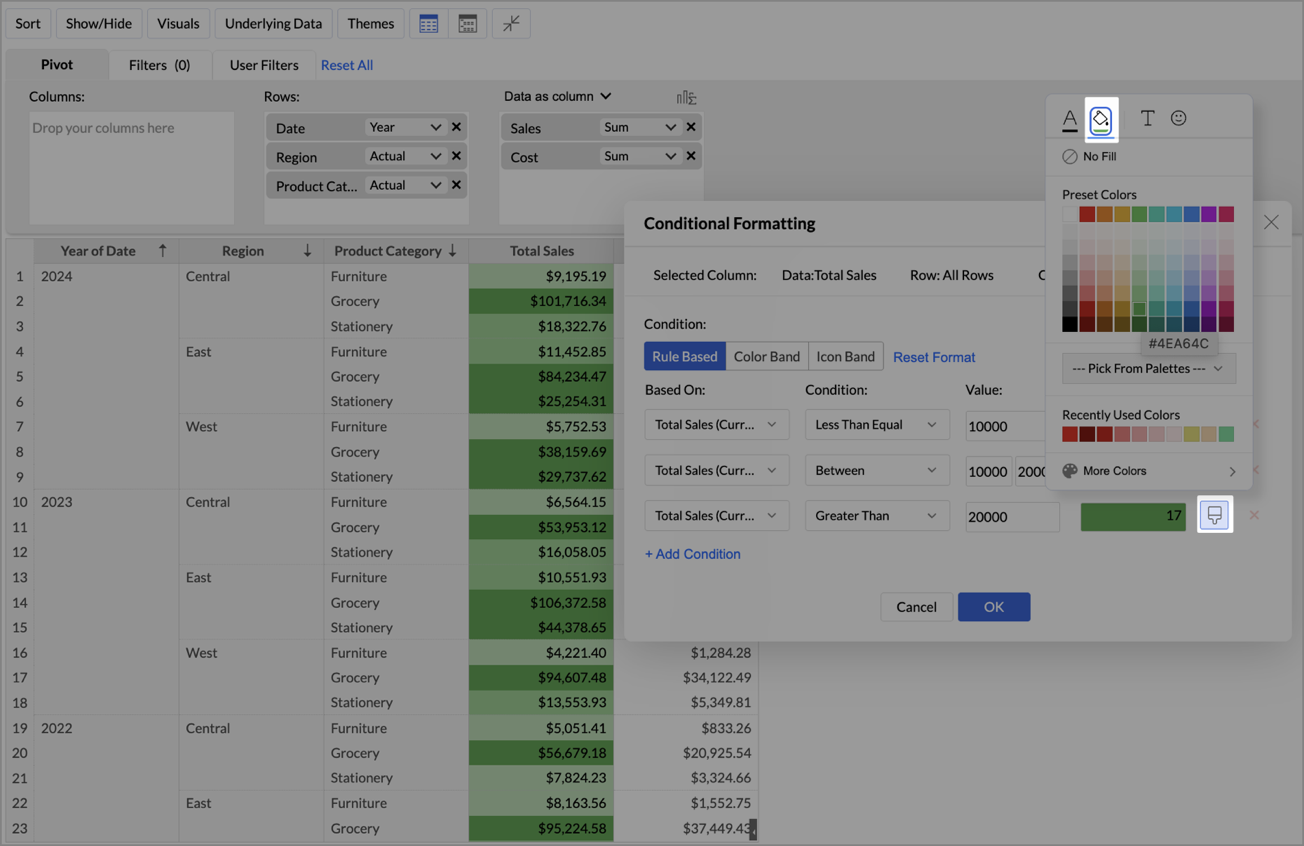The image size is (1304, 846).
Task: Click the format paintbrush icon beside green preview
Action: click(x=1214, y=515)
